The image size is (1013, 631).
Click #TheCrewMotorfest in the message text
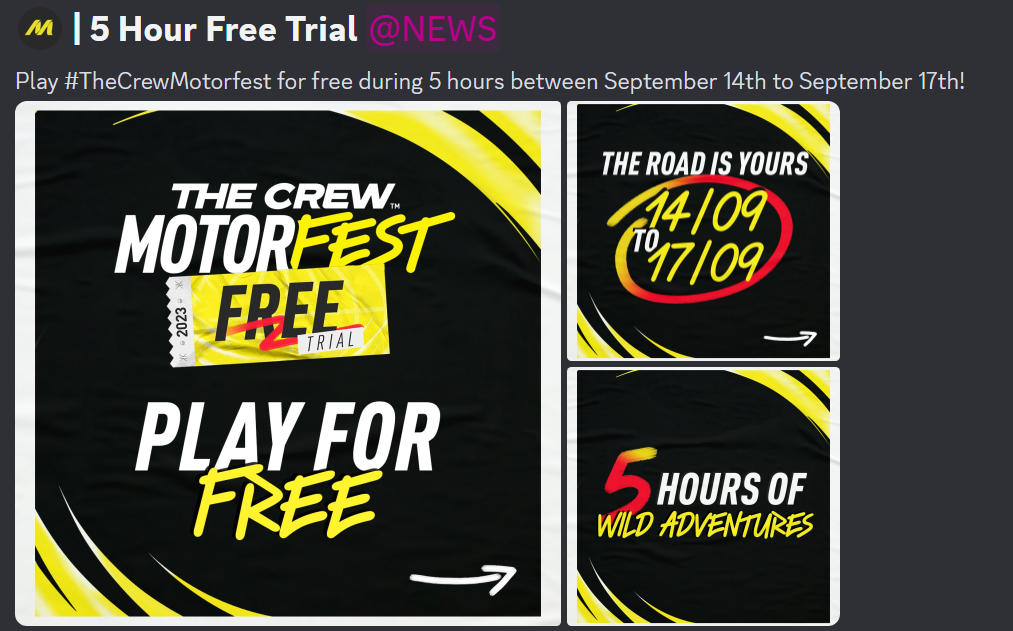coord(168,82)
